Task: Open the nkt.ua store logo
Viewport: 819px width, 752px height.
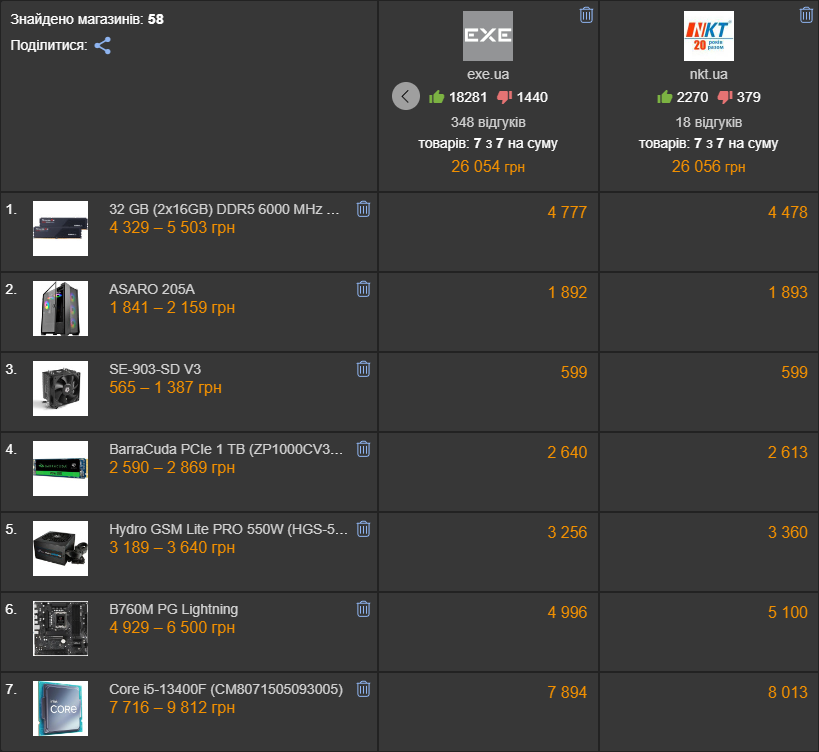Action: (709, 36)
